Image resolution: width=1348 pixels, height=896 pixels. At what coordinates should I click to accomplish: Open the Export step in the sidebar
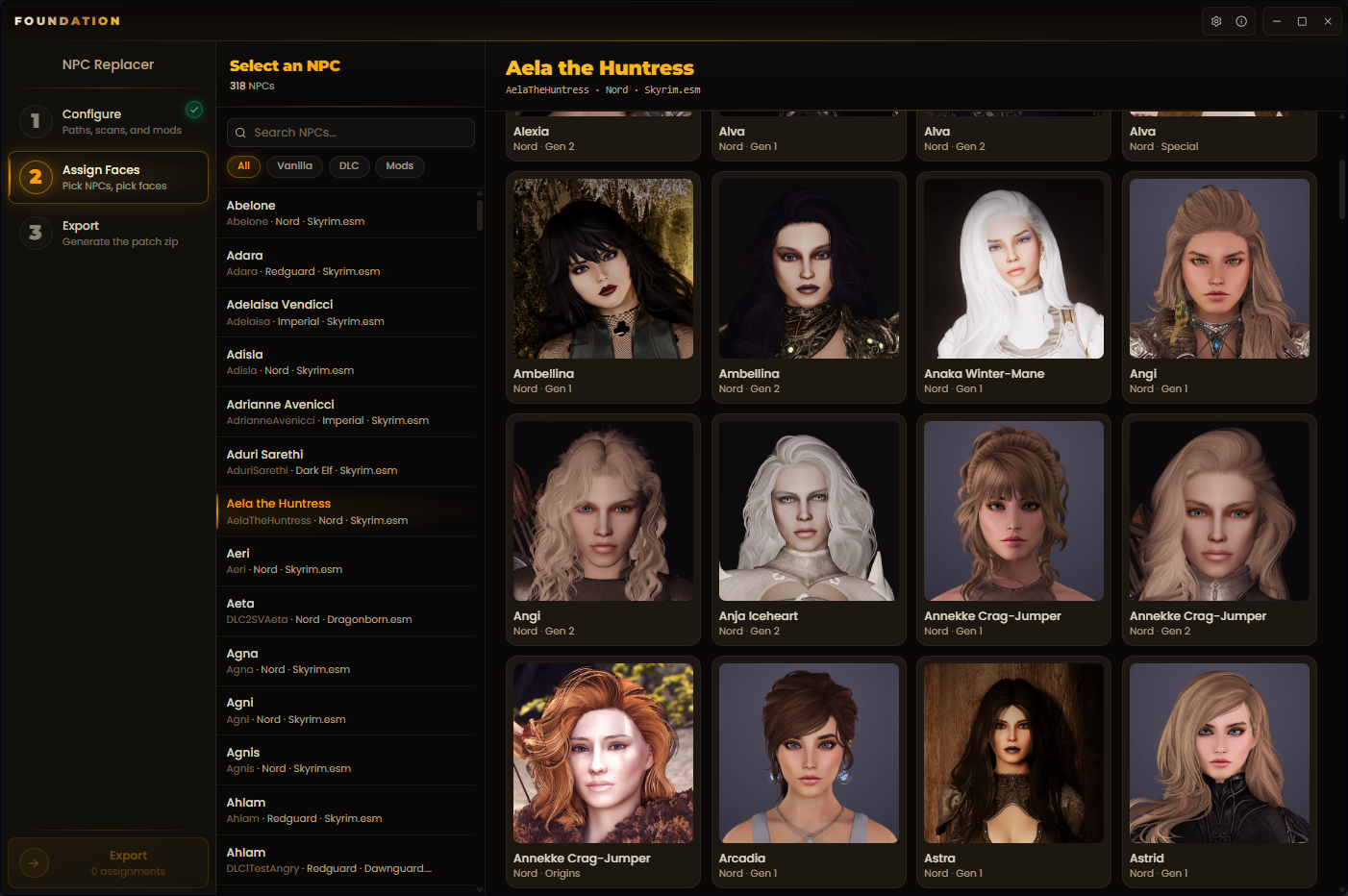[108, 233]
